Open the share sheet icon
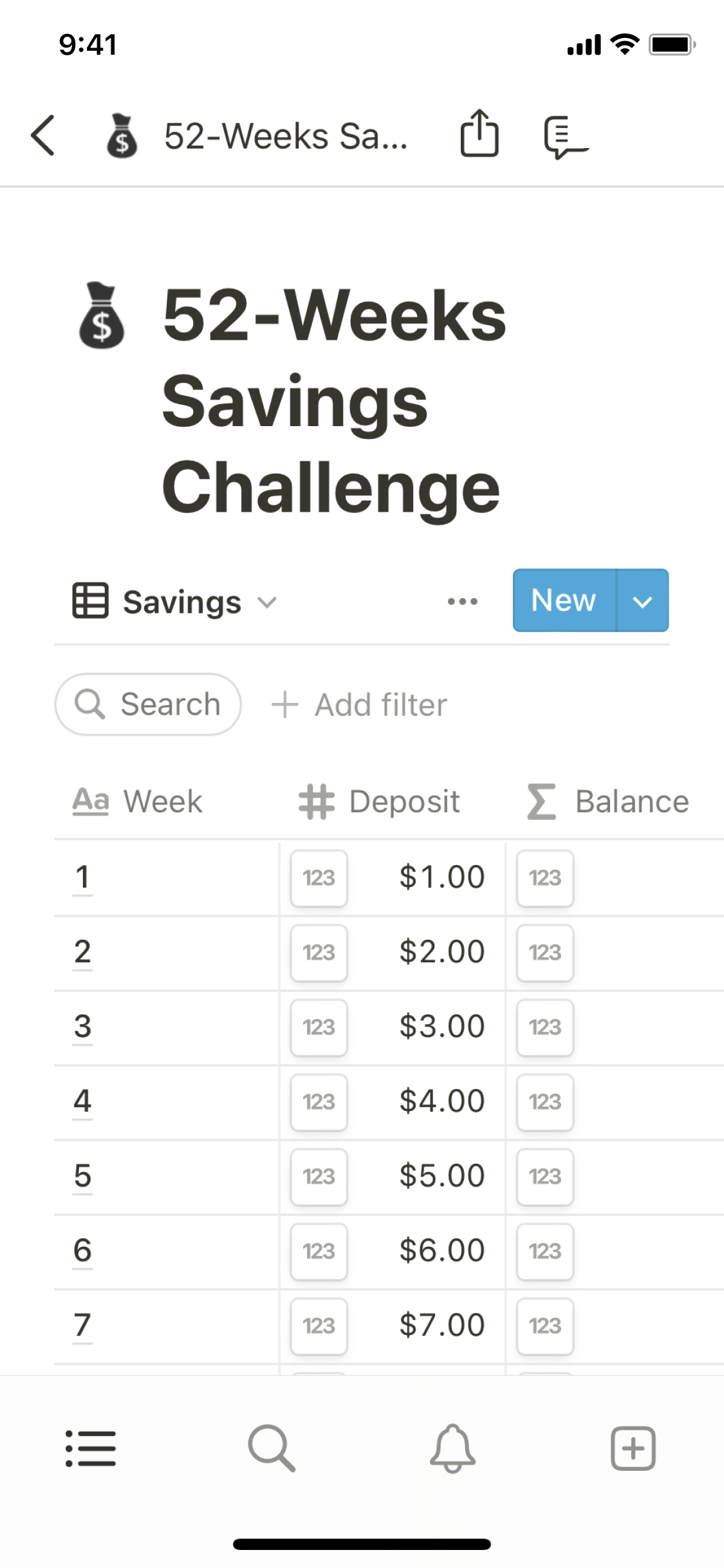The width and height of the screenshot is (724, 1568). [x=479, y=134]
